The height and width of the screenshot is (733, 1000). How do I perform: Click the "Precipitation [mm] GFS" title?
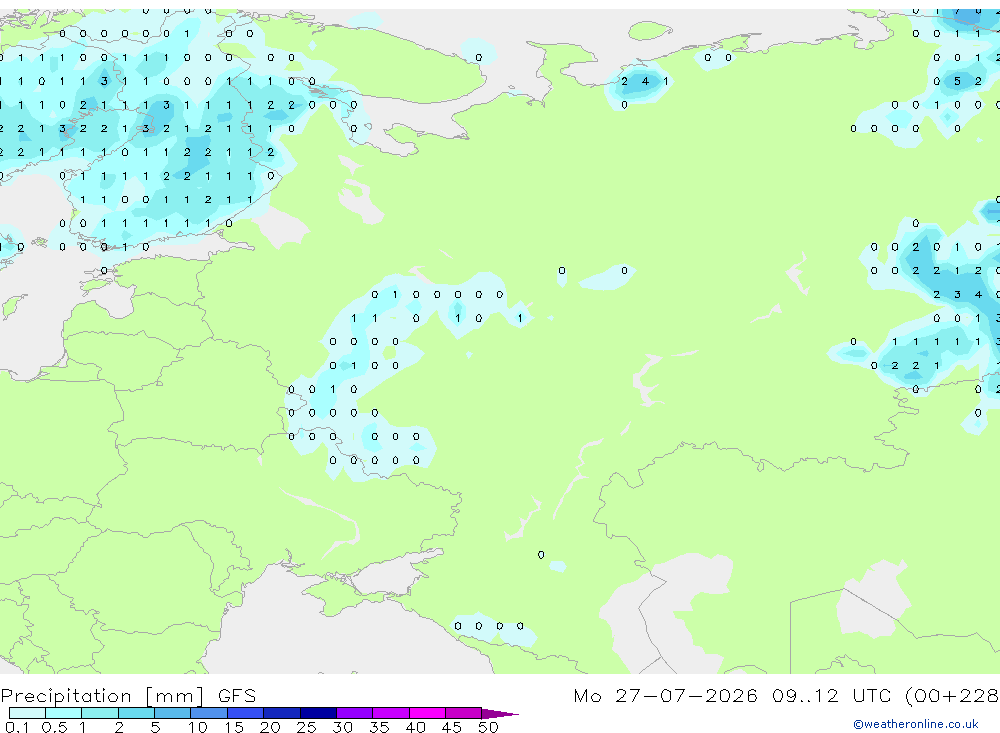click(x=128, y=696)
